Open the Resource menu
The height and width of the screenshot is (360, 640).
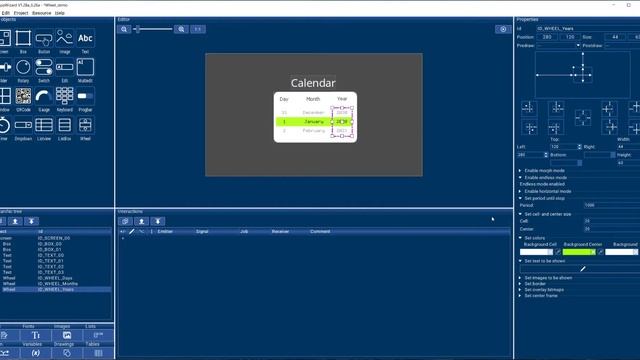coord(42,13)
